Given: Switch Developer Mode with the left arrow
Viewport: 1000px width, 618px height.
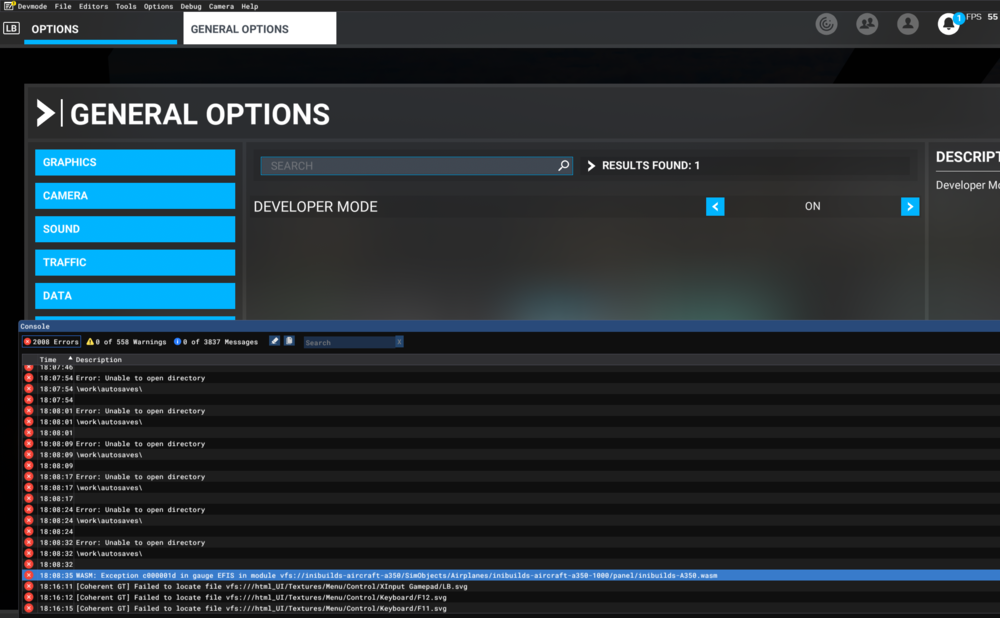Looking at the screenshot, I should (x=715, y=206).
